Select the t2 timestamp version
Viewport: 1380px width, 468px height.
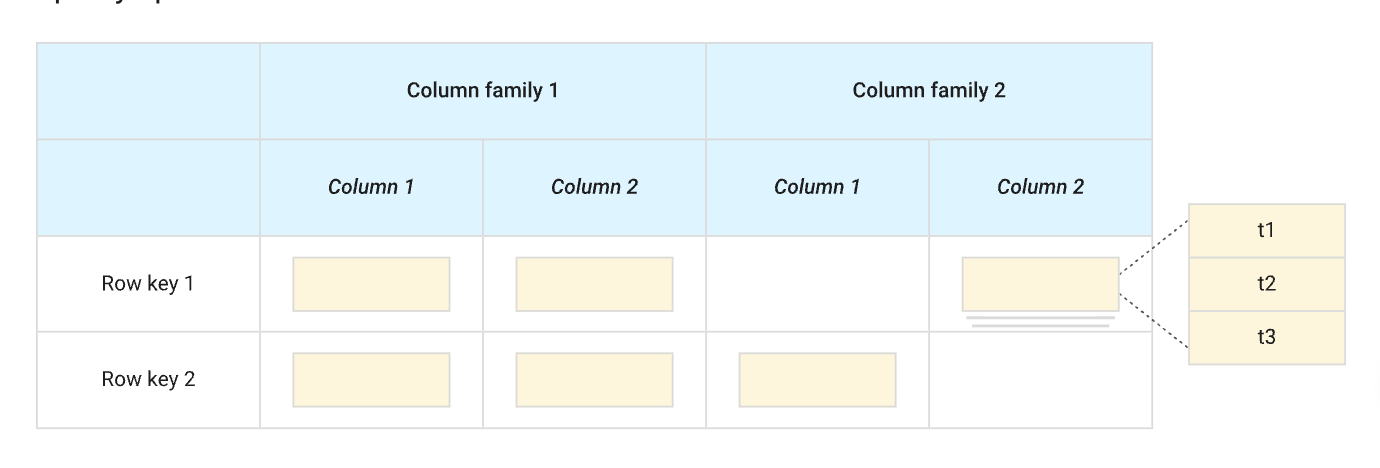coord(1266,284)
